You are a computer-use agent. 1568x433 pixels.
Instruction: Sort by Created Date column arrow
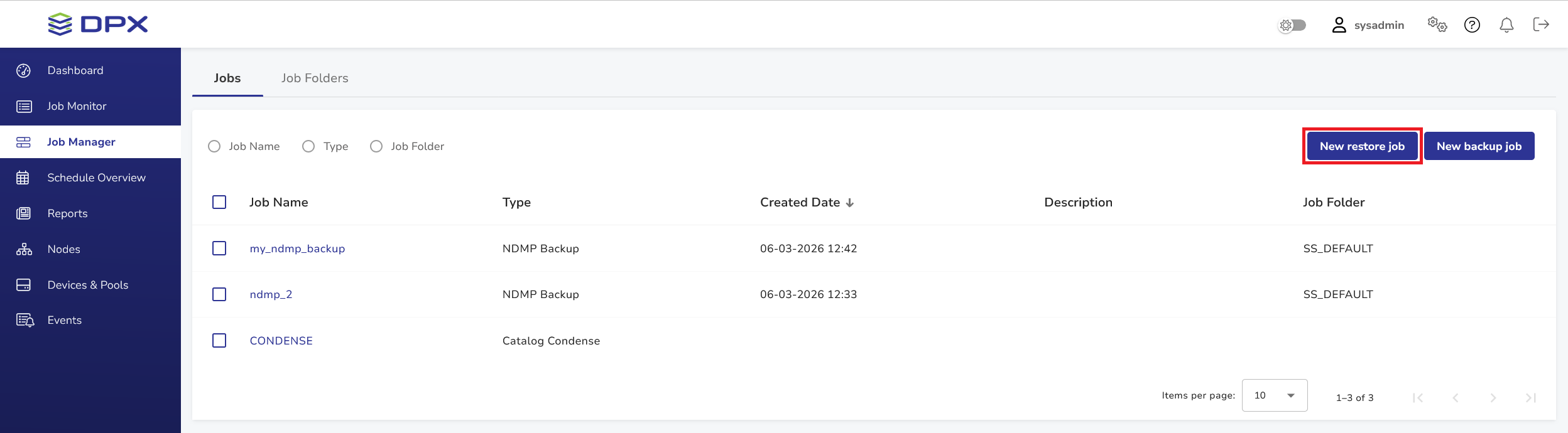[x=849, y=203]
